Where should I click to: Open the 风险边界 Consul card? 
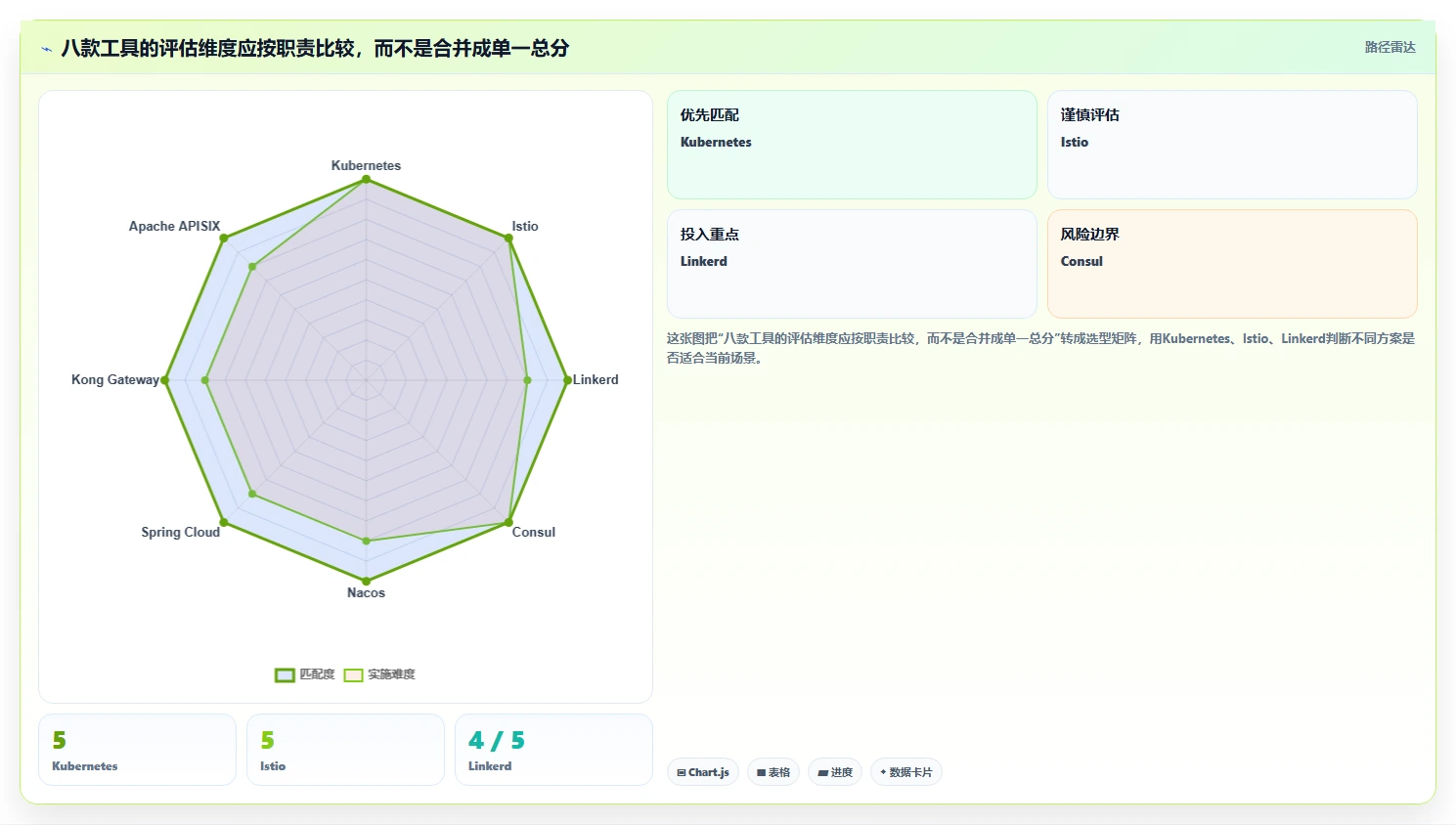1232,264
